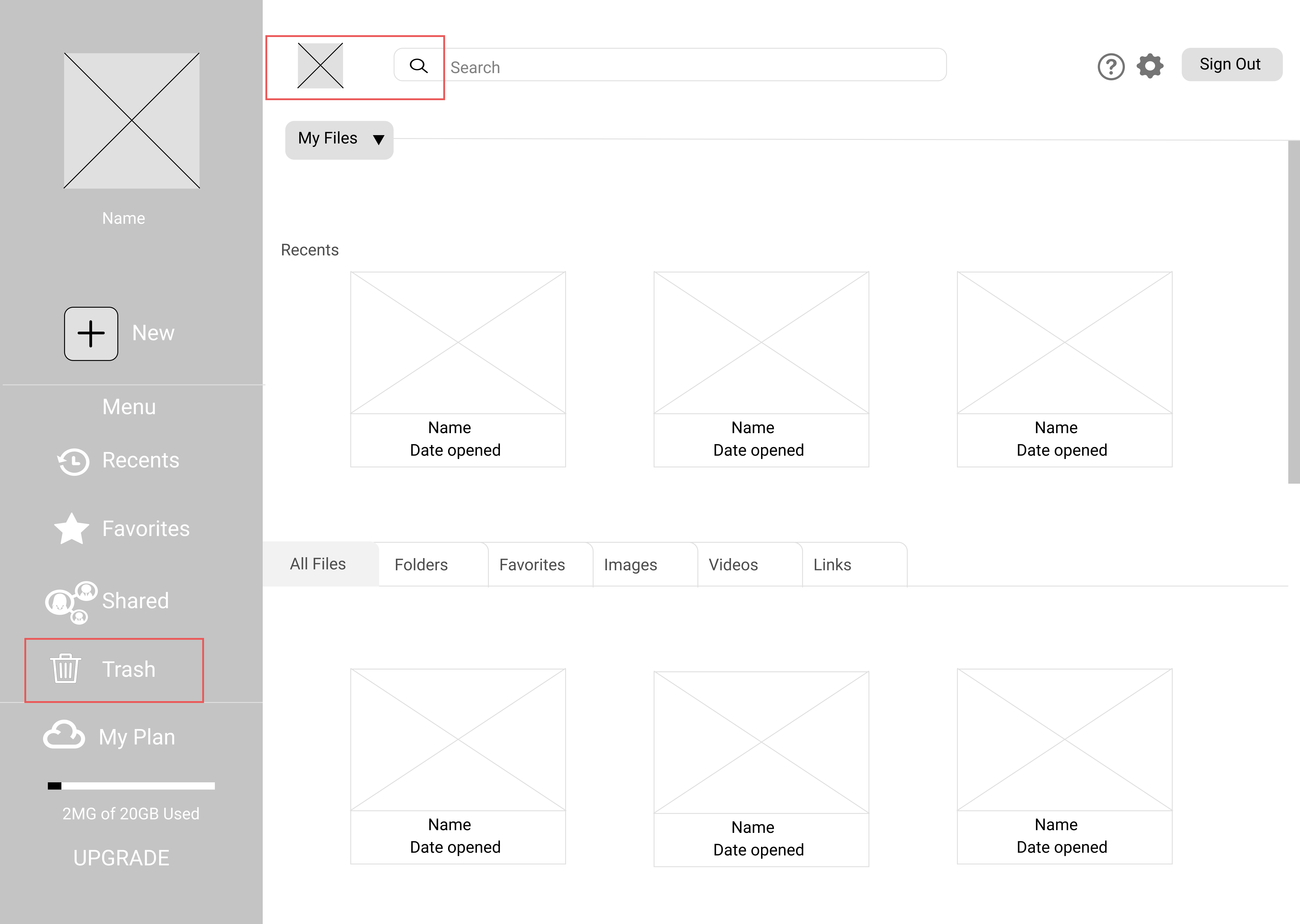
Task: Switch to the All Files tab
Action: 320,564
